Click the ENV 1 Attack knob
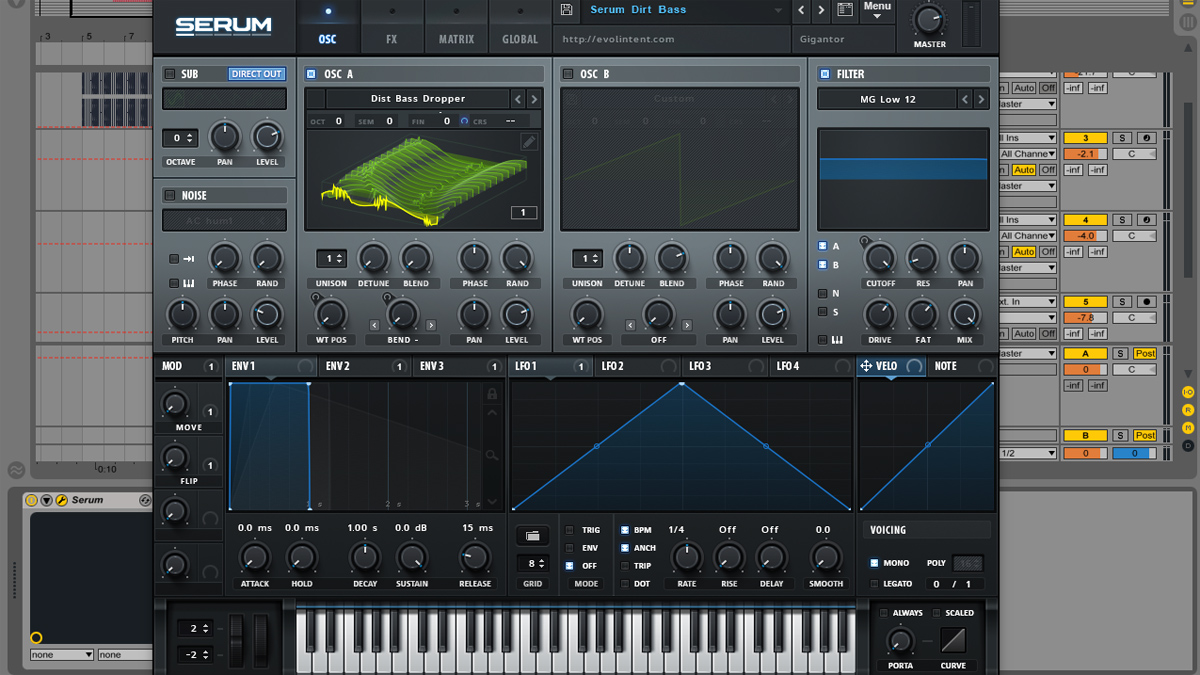This screenshot has width=1200, height=675. (x=255, y=558)
